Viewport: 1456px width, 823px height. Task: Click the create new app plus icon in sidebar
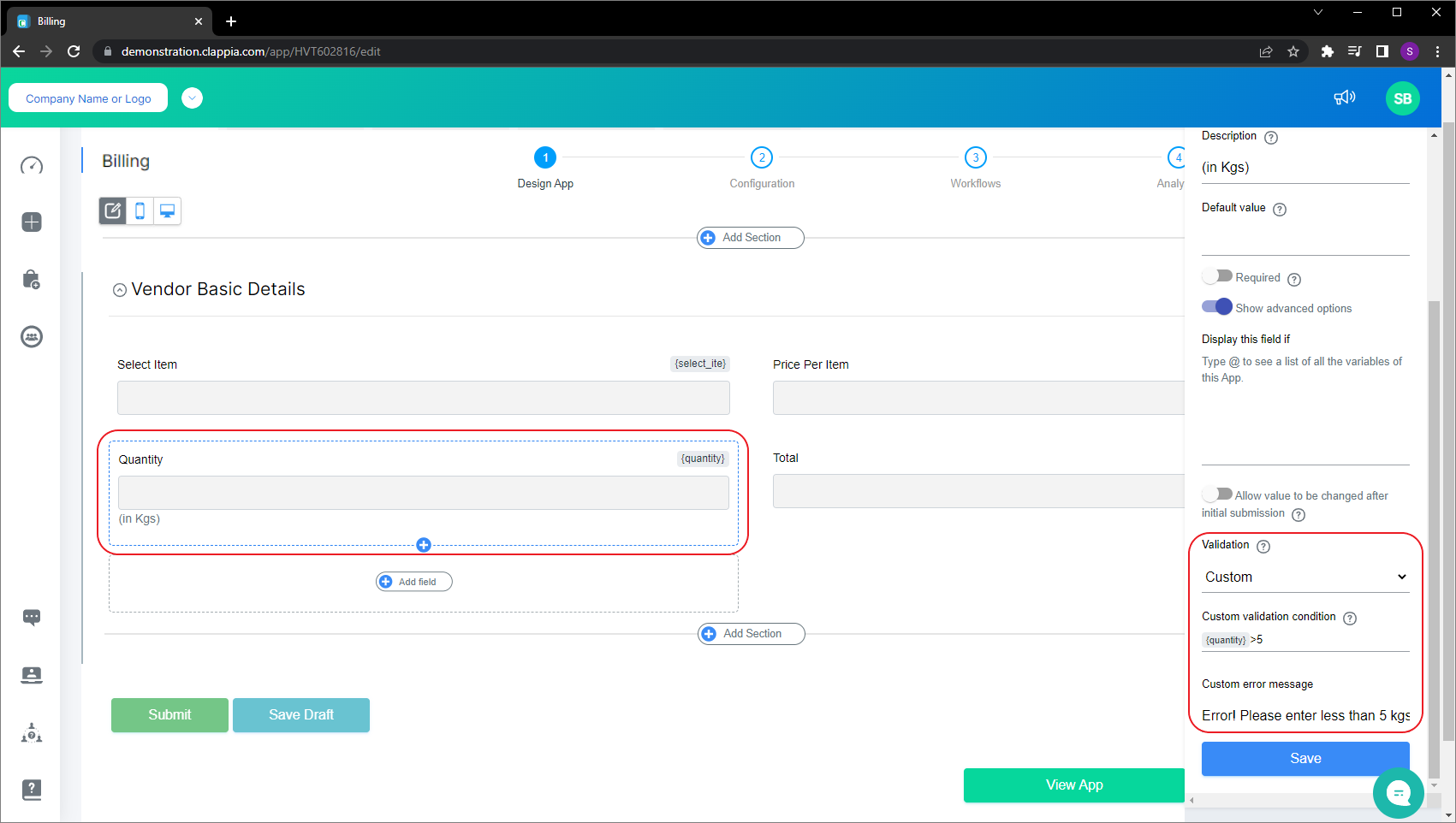point(32,222)
